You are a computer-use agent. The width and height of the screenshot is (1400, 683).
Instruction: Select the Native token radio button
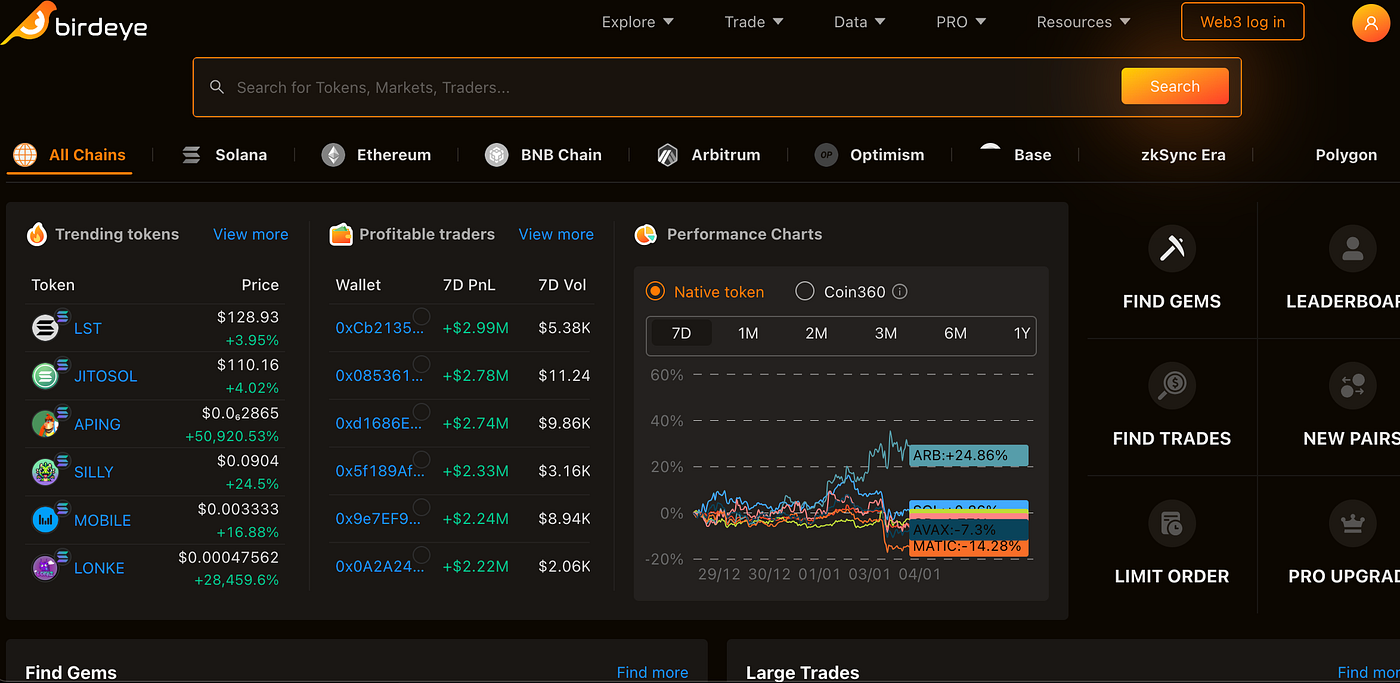point(655,291)
